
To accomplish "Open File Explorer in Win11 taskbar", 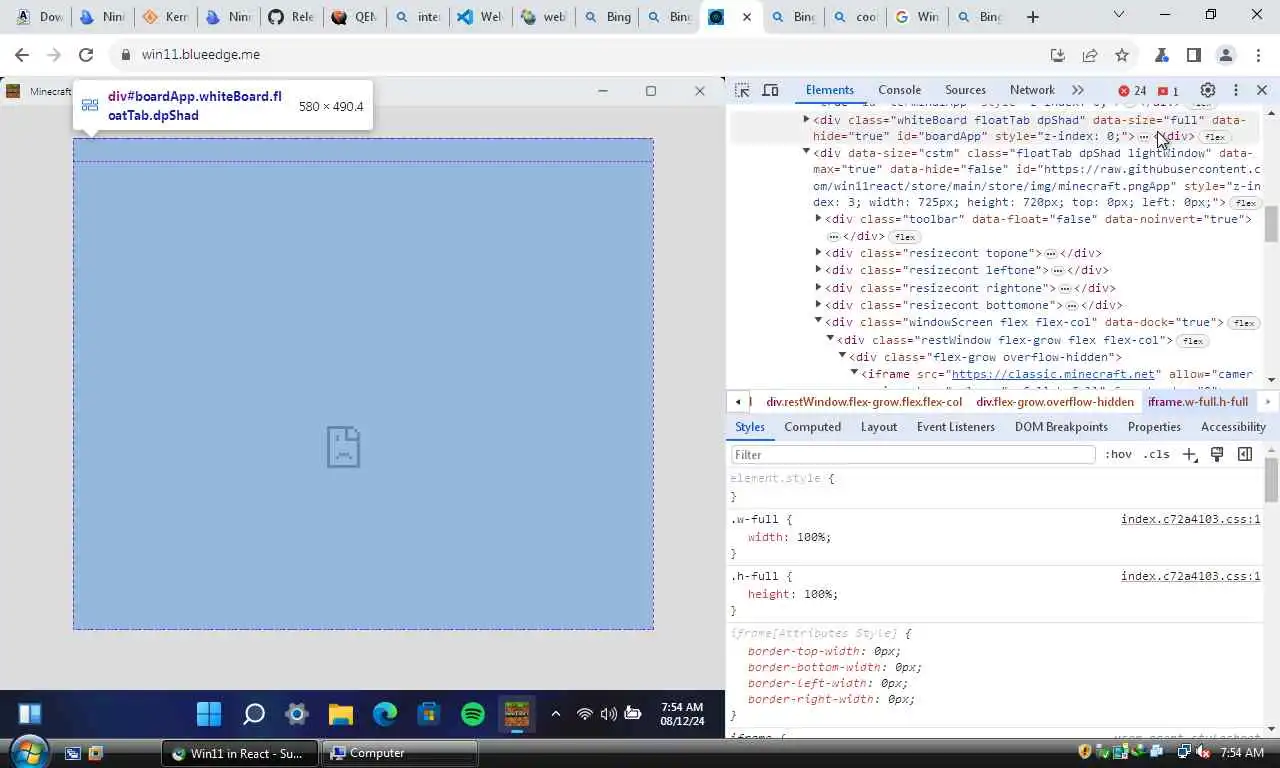I will 341,713.
